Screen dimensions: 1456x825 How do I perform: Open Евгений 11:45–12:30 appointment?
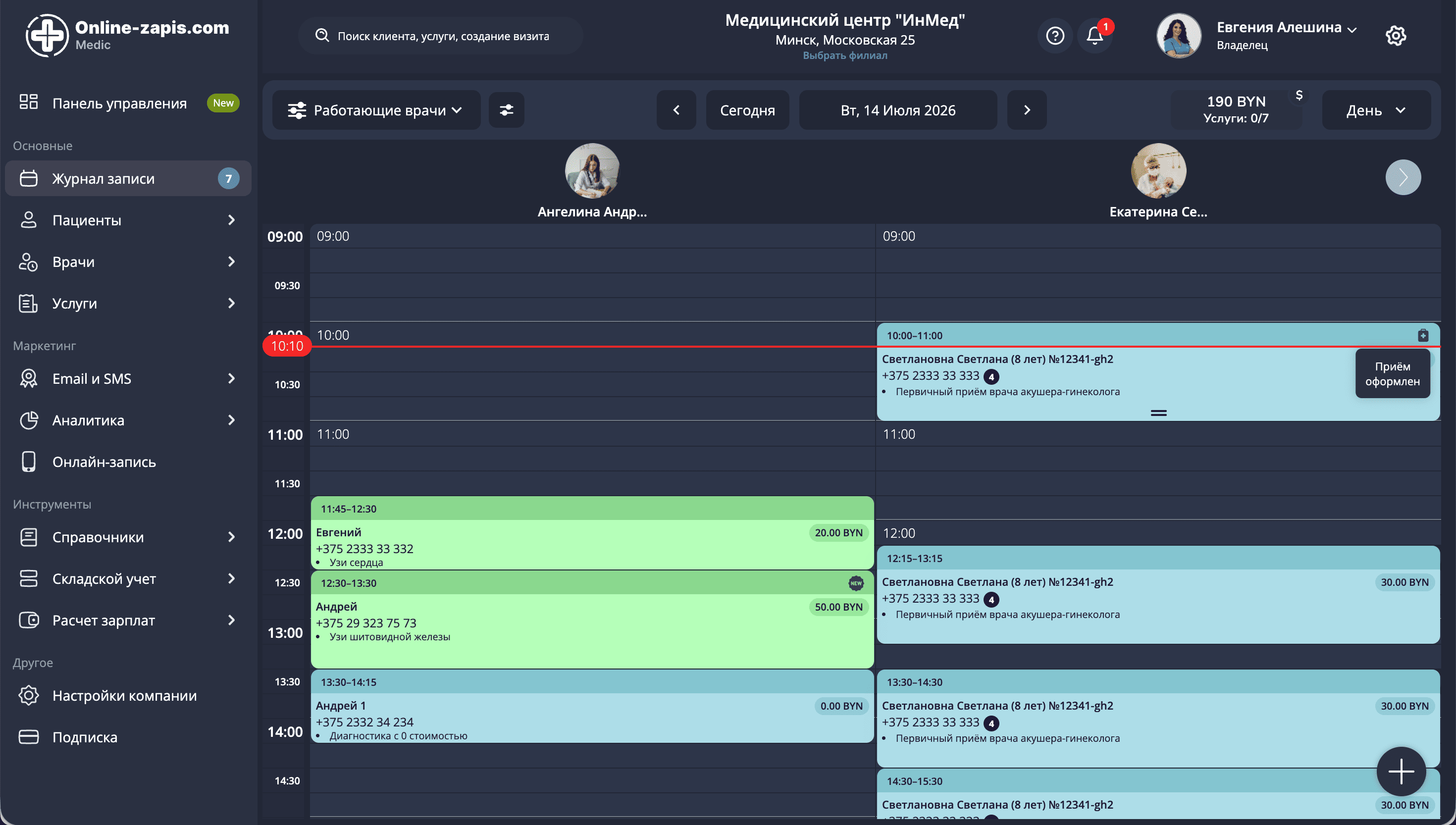click(x=592, y=533)
